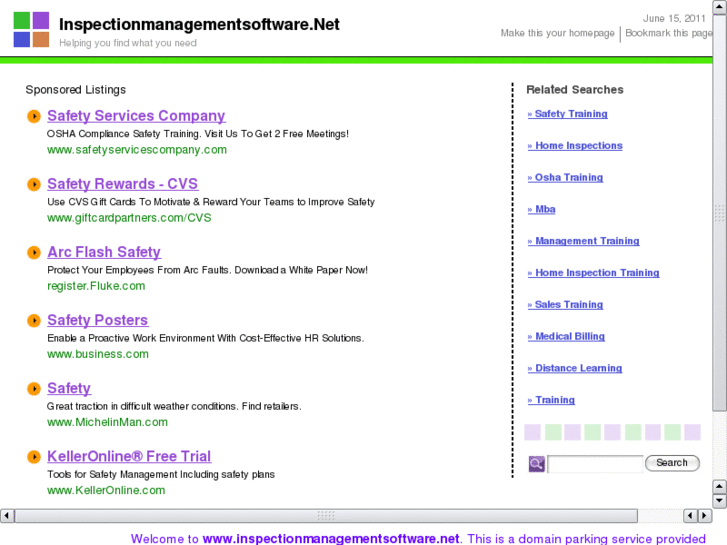Click orange arrow bullet beside Safety listing
This screenshot has height=545, width=727.
coord(34,389)
